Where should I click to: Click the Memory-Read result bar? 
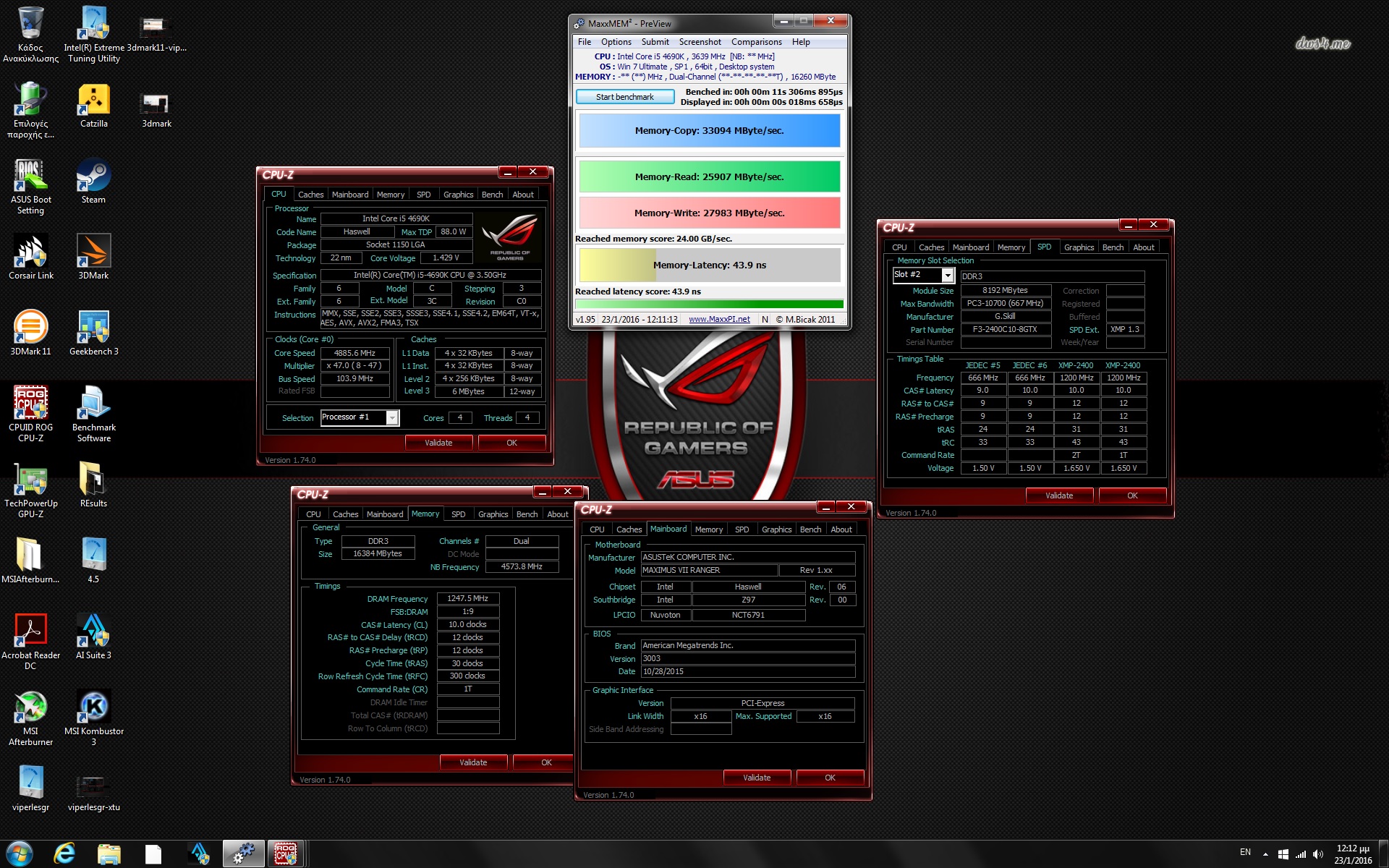(710, 176)
